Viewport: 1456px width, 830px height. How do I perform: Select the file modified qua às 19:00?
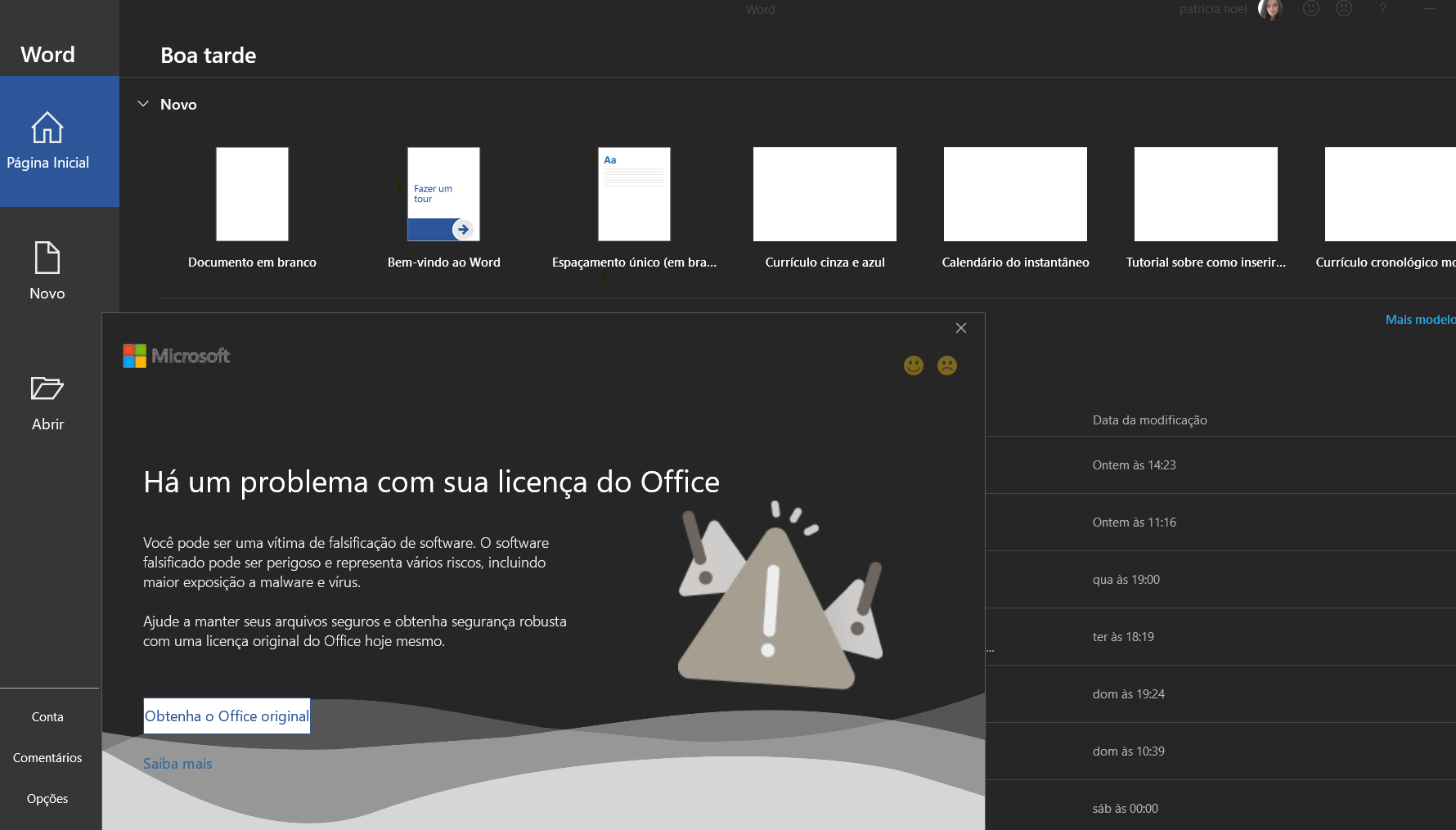coord(1220,580)
